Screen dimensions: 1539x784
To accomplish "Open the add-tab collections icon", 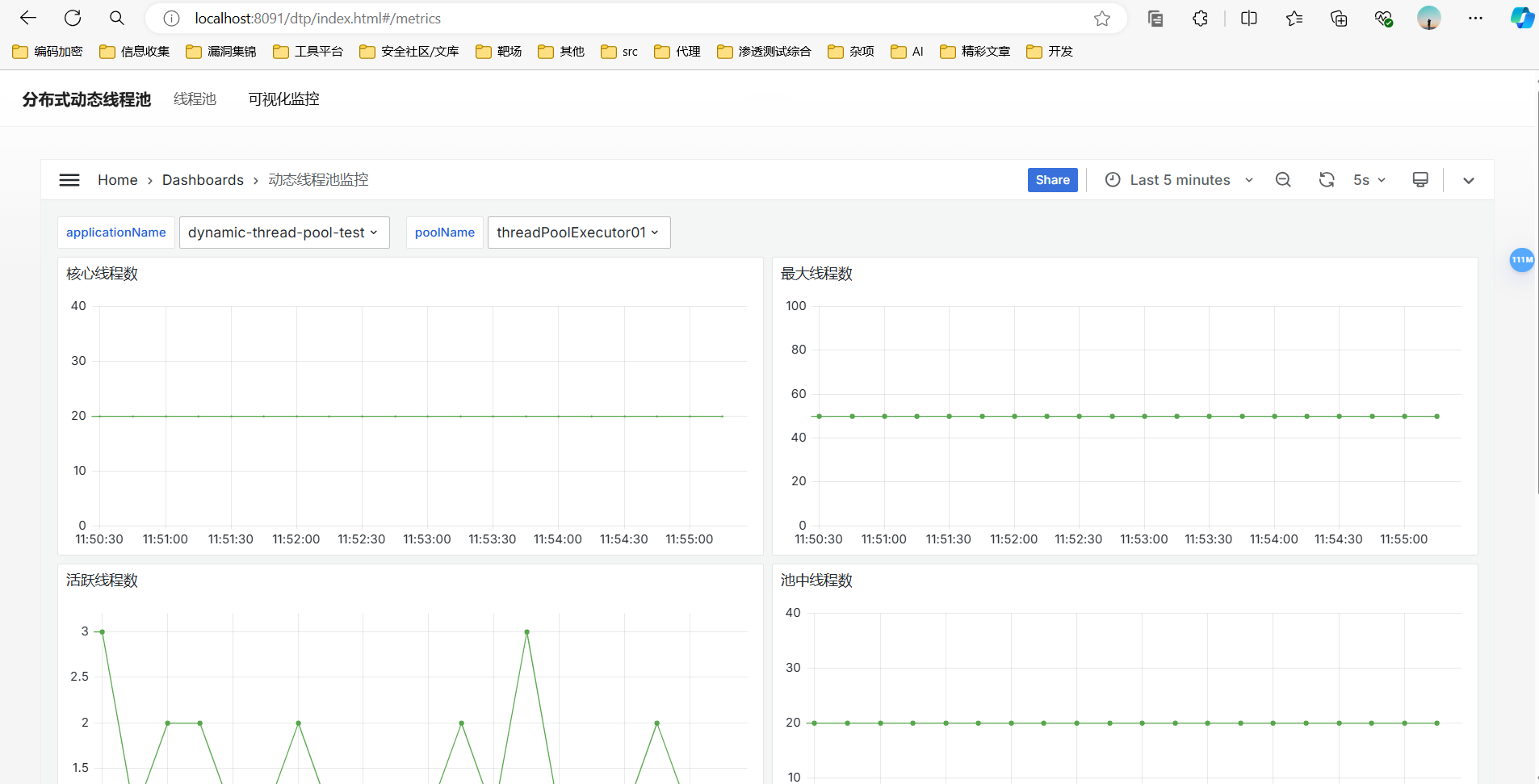I will (x=1339, y=19).
